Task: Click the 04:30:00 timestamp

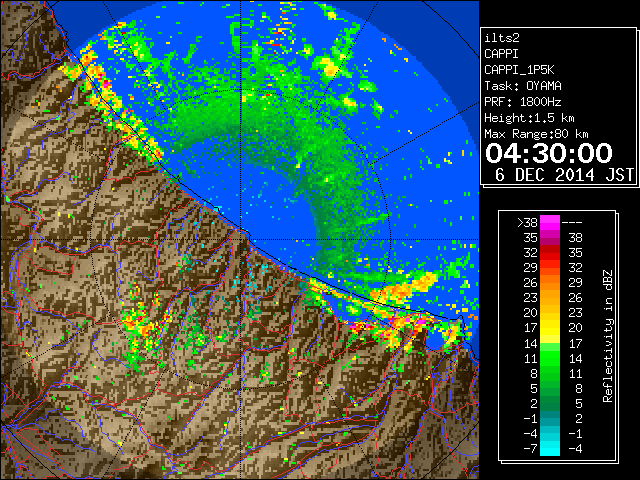Action: pyautogui.click(x=549, y=153)
